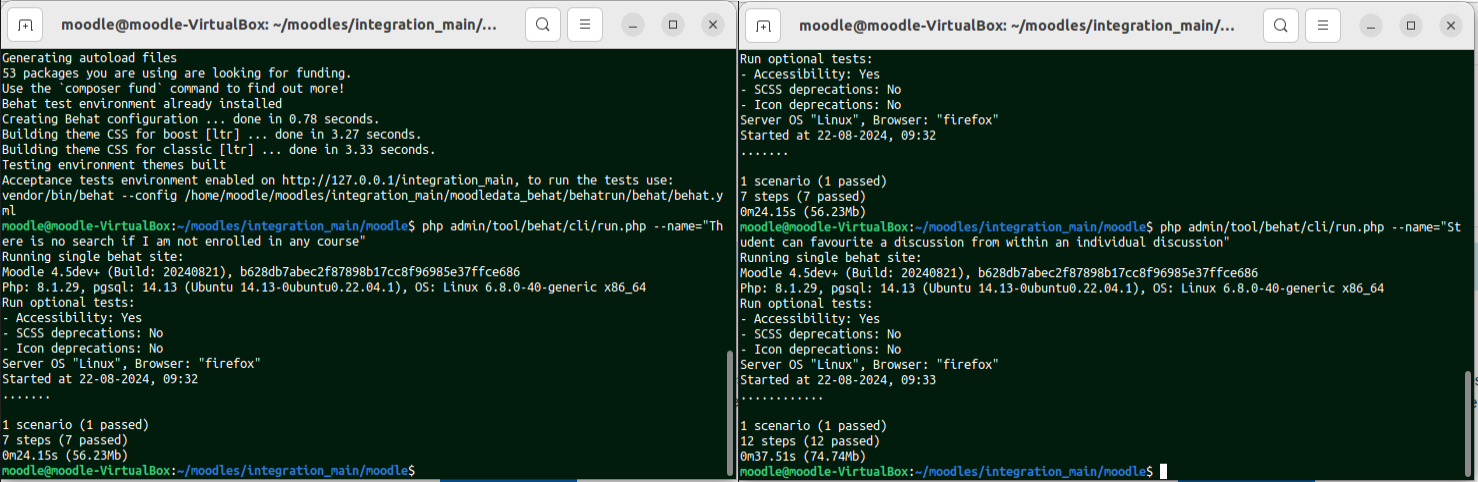Click "Started at 22-08-2024, 09:32" in right window
Screen dimensions: 1478x482
(x=838, y=135)
